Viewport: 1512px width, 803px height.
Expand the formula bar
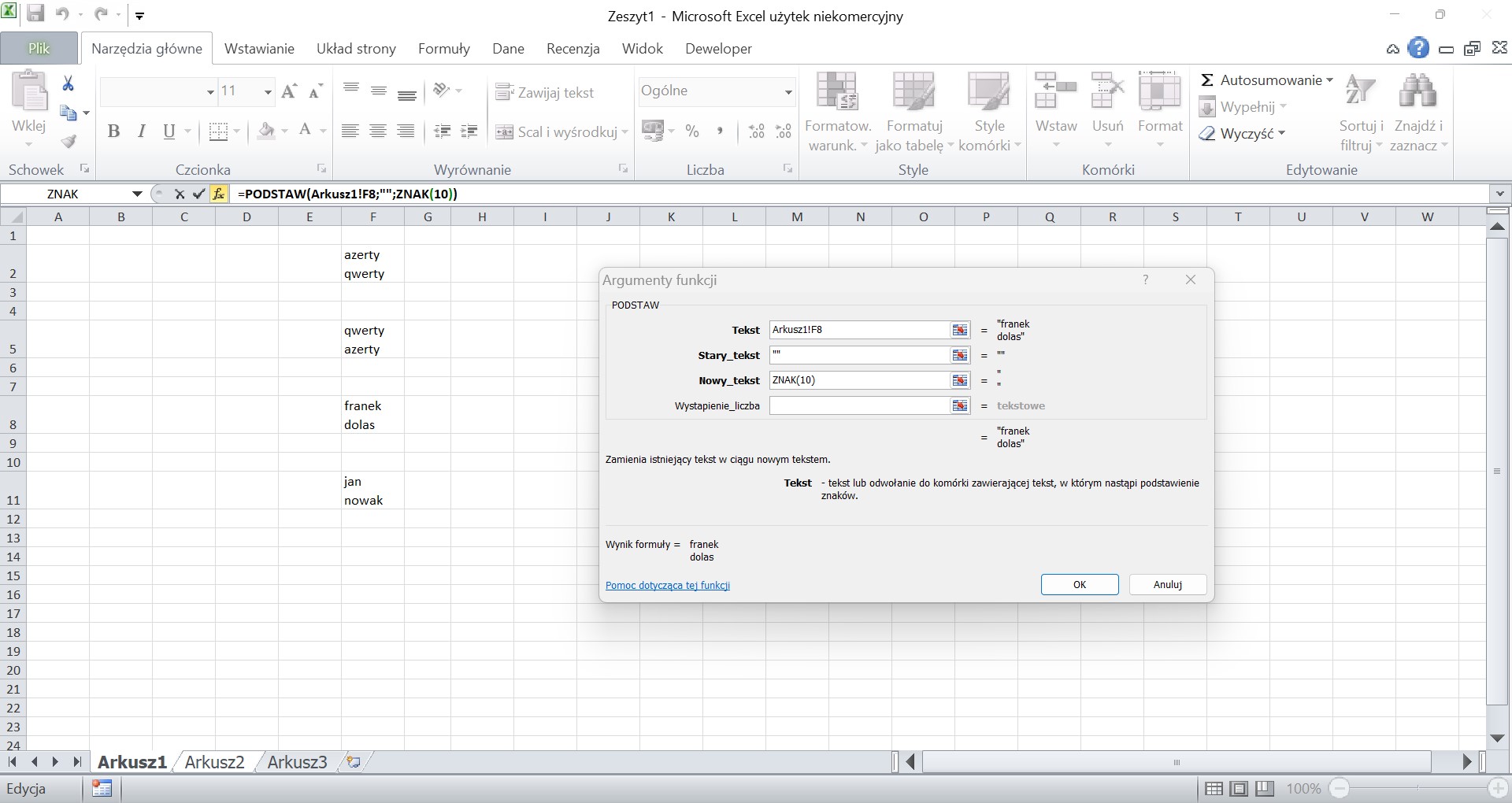pos(1500,194)
